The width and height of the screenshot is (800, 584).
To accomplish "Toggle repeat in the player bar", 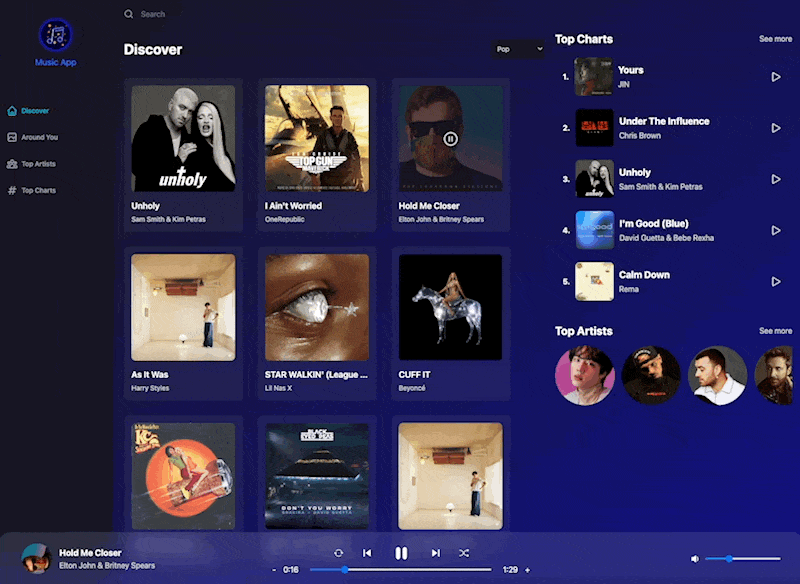I will [338, 553].
